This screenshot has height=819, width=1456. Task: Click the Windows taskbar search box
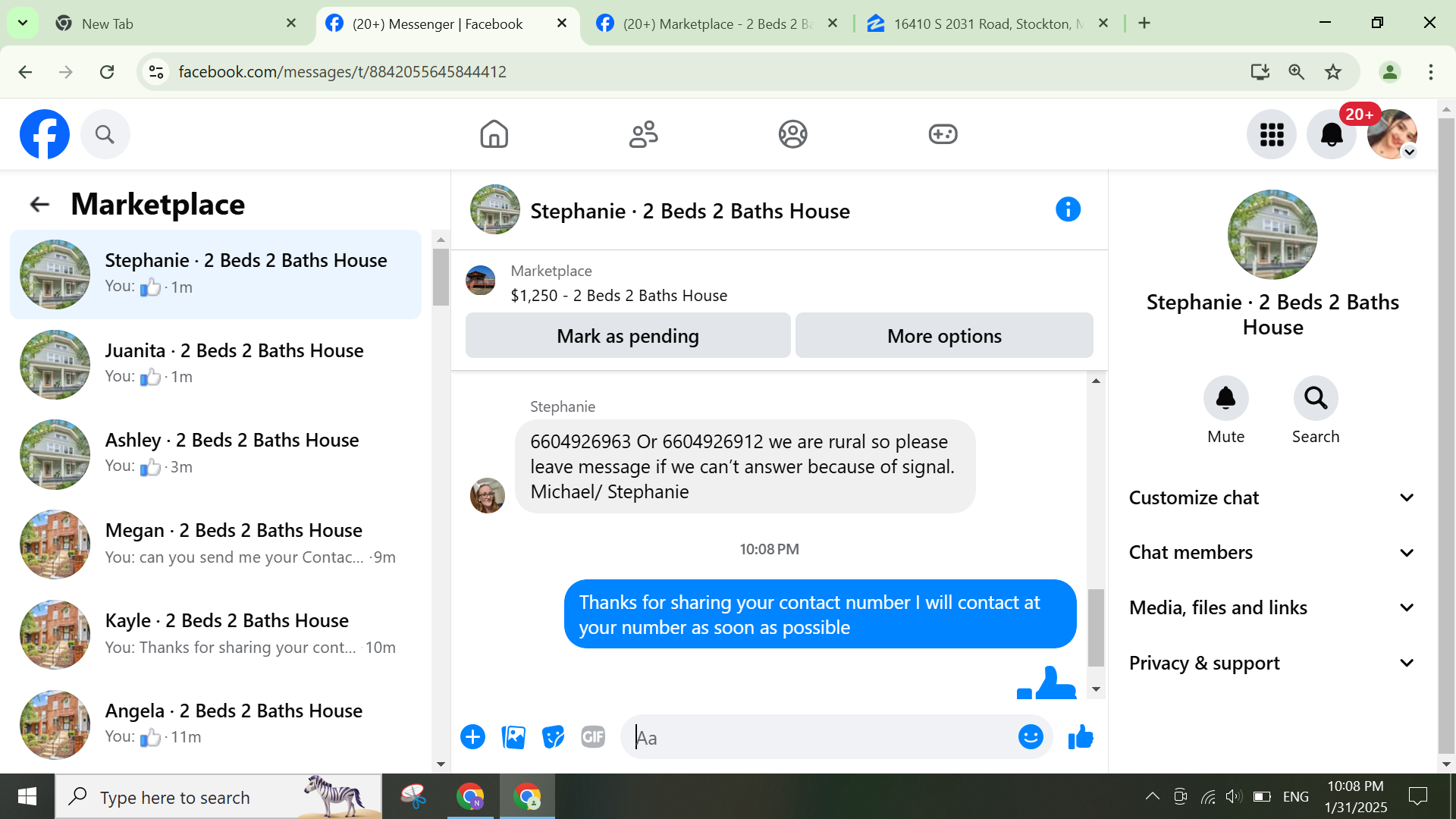pos(218,796)
